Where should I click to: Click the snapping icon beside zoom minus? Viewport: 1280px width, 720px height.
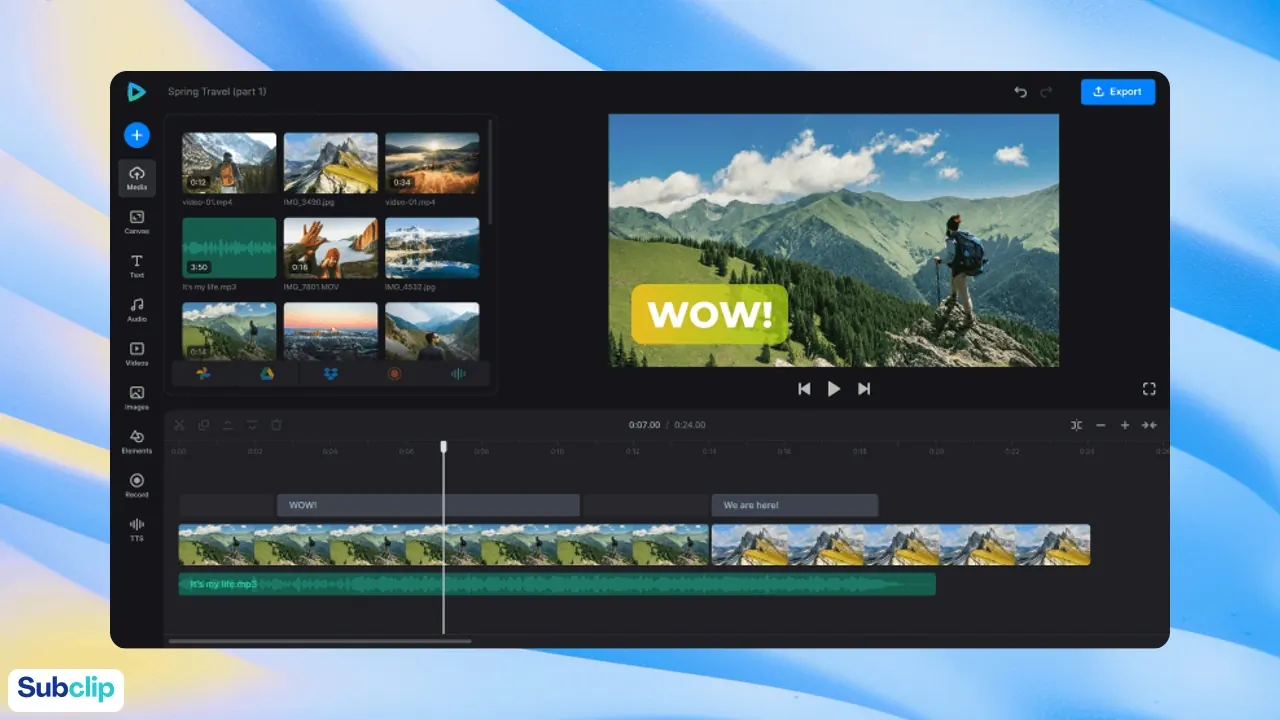pos(1076,425)
